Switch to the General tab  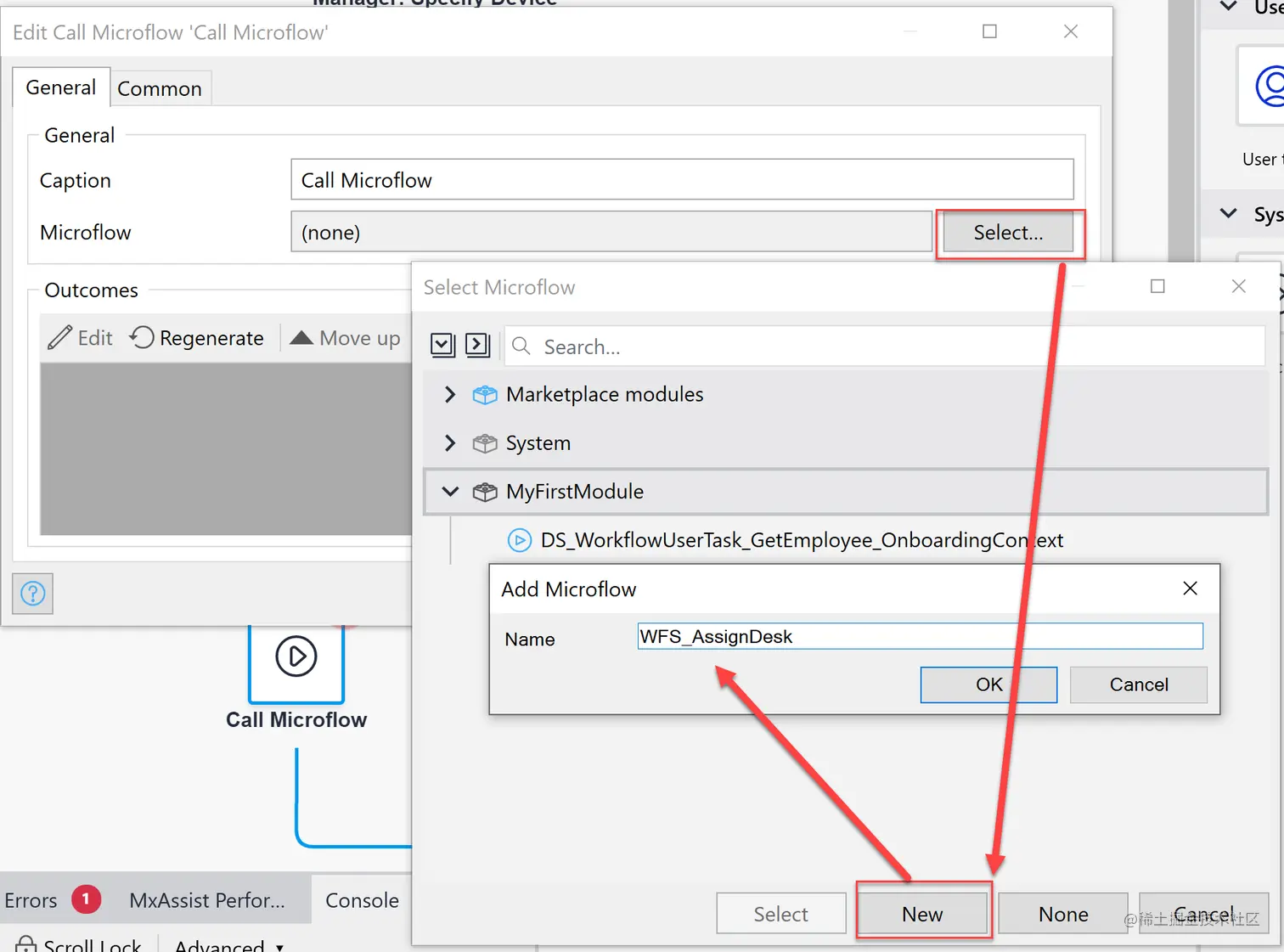pos(61,87)
